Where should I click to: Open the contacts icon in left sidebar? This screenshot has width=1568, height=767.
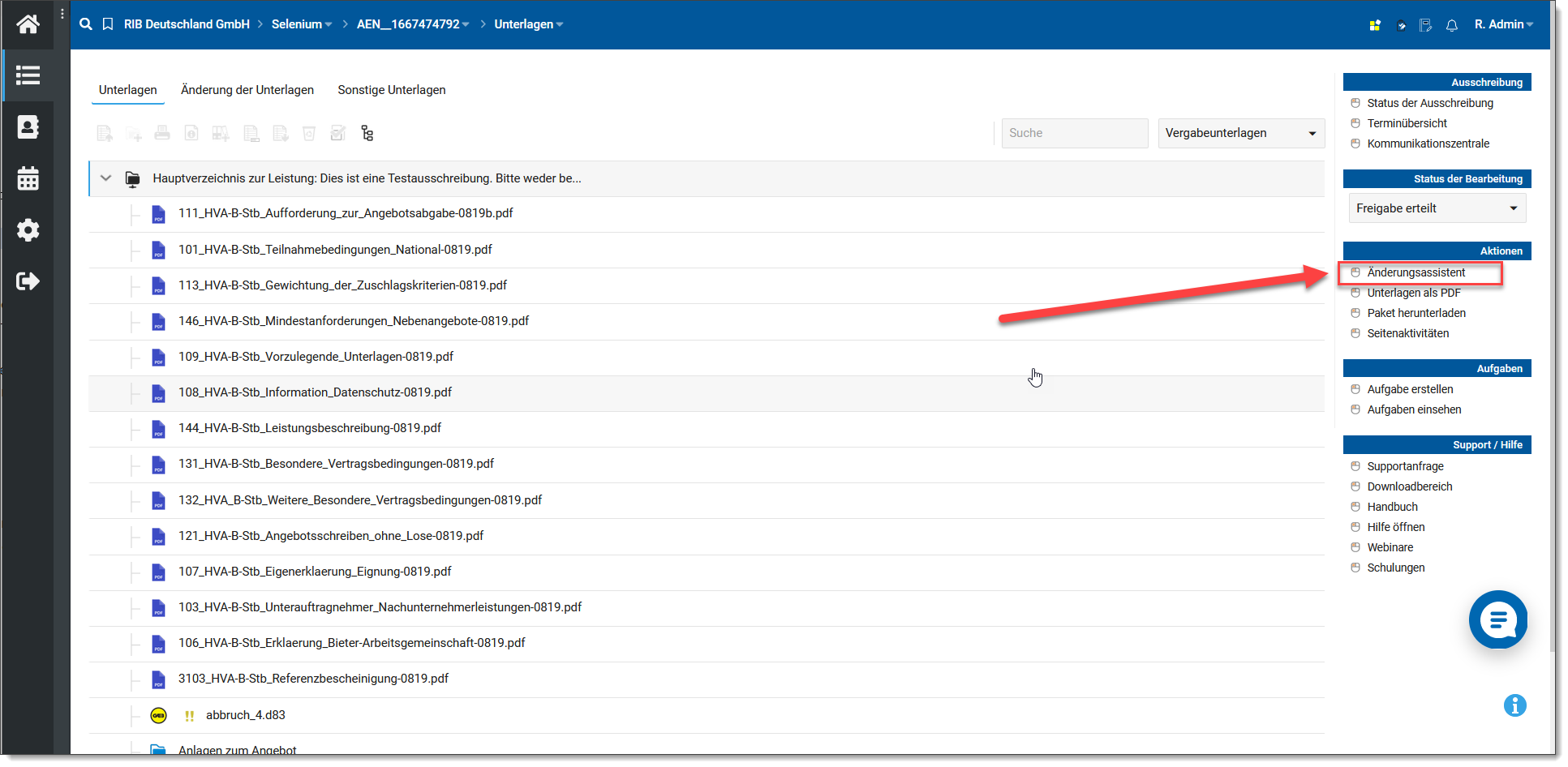28,127
